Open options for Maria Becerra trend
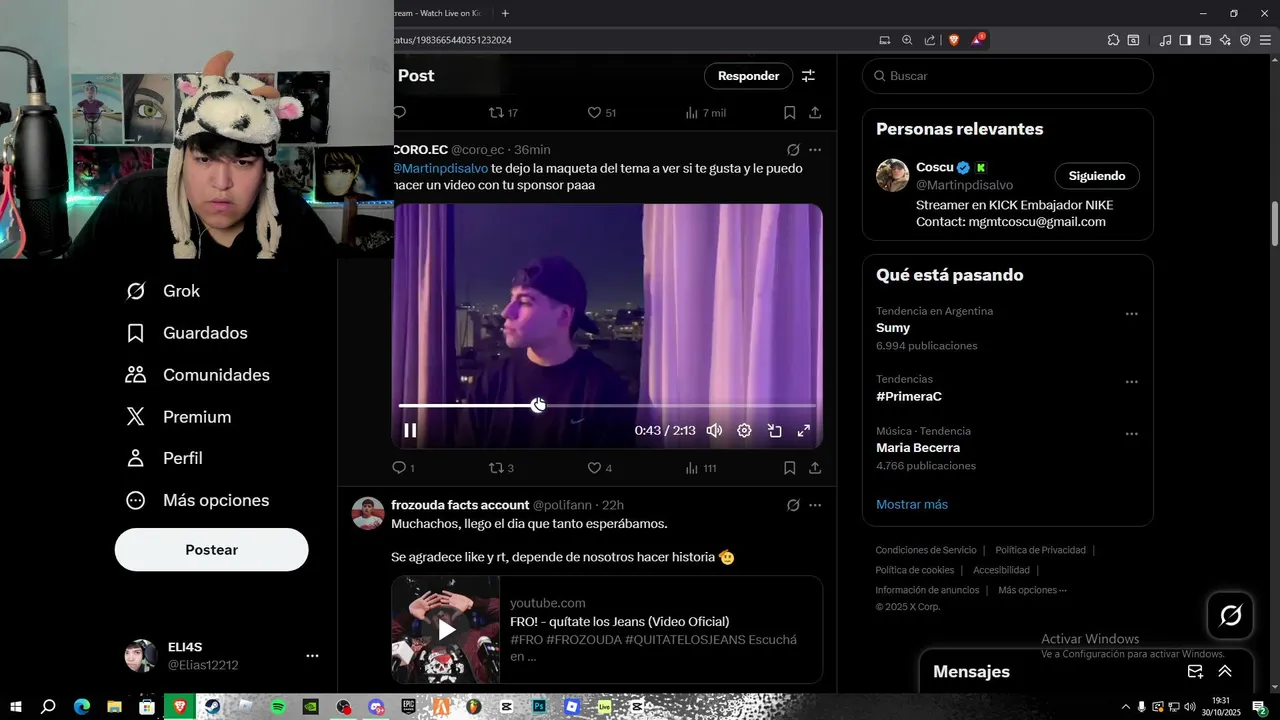Image resolution: width=1280 pixels, height=720 pixels. [x=1132, y=434]
